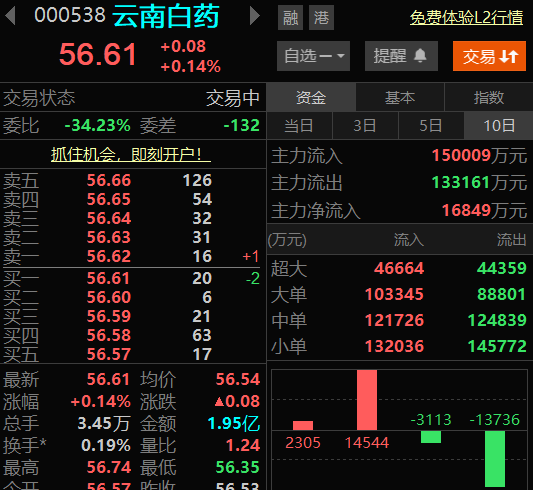This screenshot has width=533, height=490.
Task: Switch to the 指数 tab
Action: pyautogui.click(x=489, y=98)
